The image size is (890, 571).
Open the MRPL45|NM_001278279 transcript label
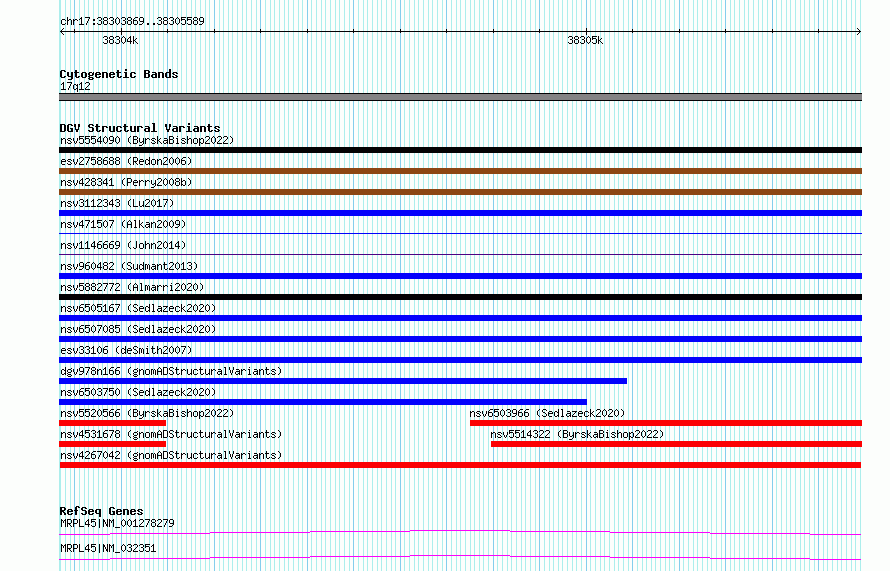pyautogui.click(x=117, y=523)
